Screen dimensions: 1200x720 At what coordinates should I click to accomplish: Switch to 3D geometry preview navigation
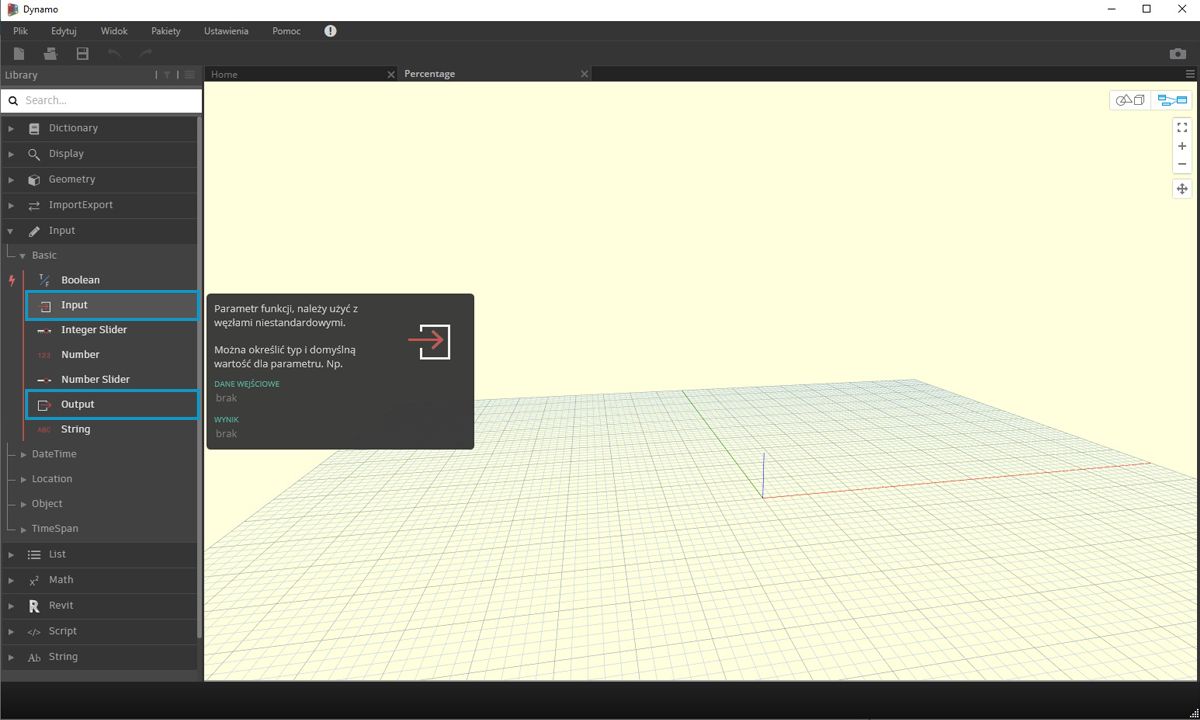[x=1130, y=100]
